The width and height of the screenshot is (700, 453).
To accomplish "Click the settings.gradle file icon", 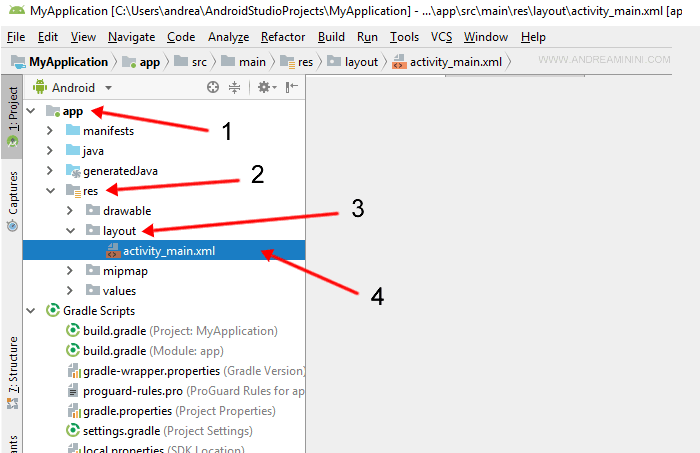I will tap(73, 430).
